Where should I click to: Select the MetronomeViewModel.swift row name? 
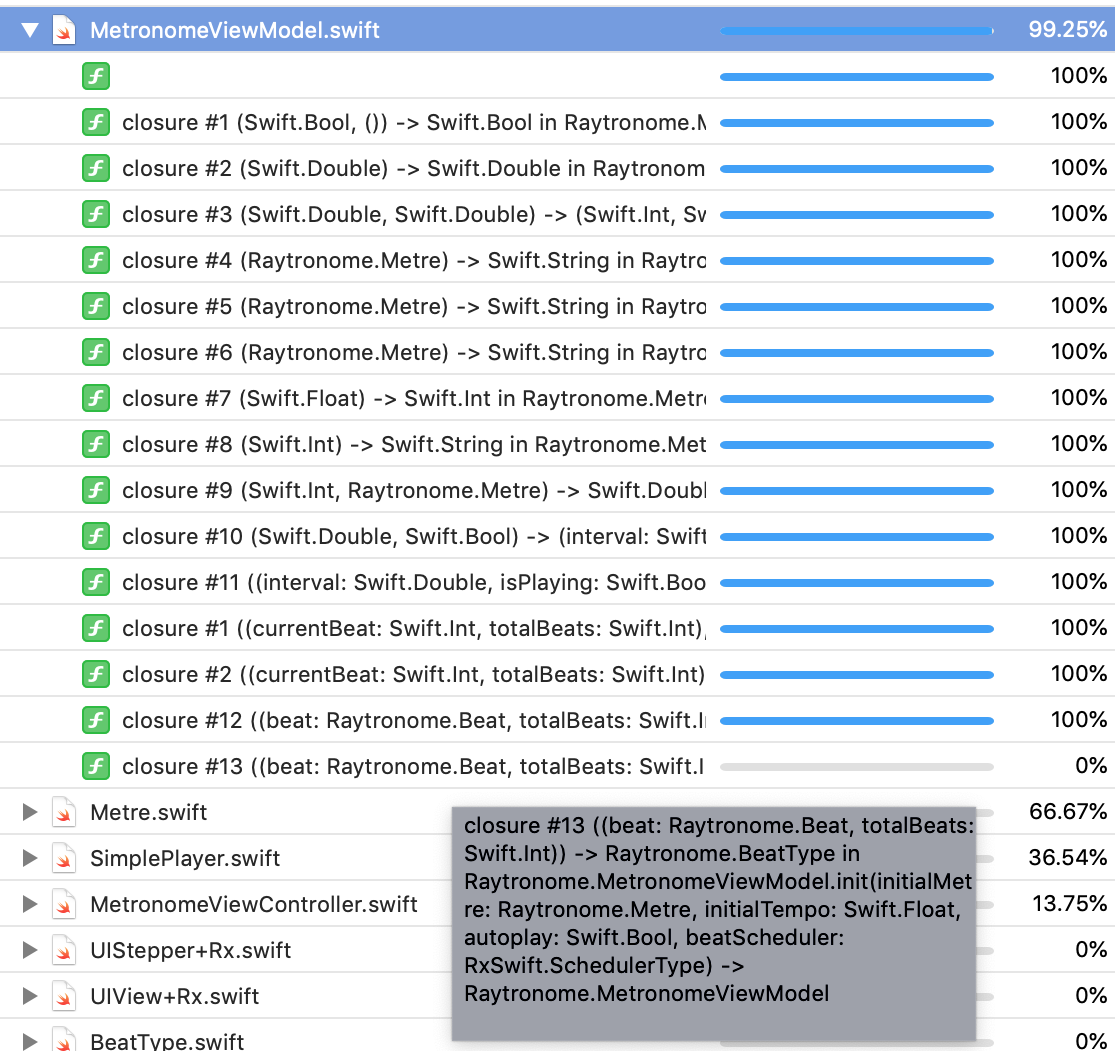coord(235,31)
